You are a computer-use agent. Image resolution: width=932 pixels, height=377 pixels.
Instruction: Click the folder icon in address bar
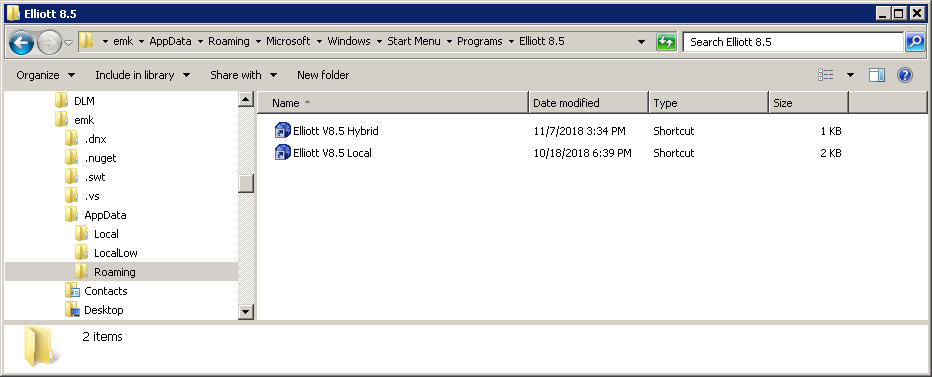87,41
